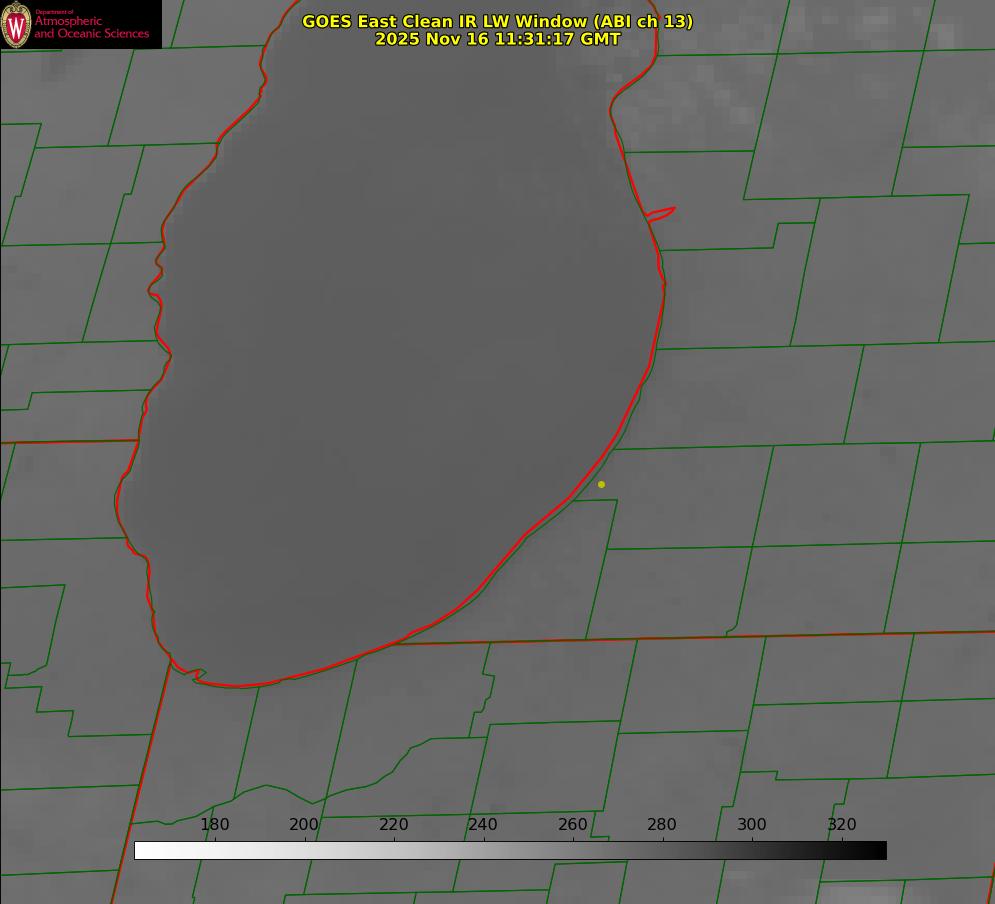Click the GOES East Clean IR title line
995x904 pixels.
(x=498, y=21)
